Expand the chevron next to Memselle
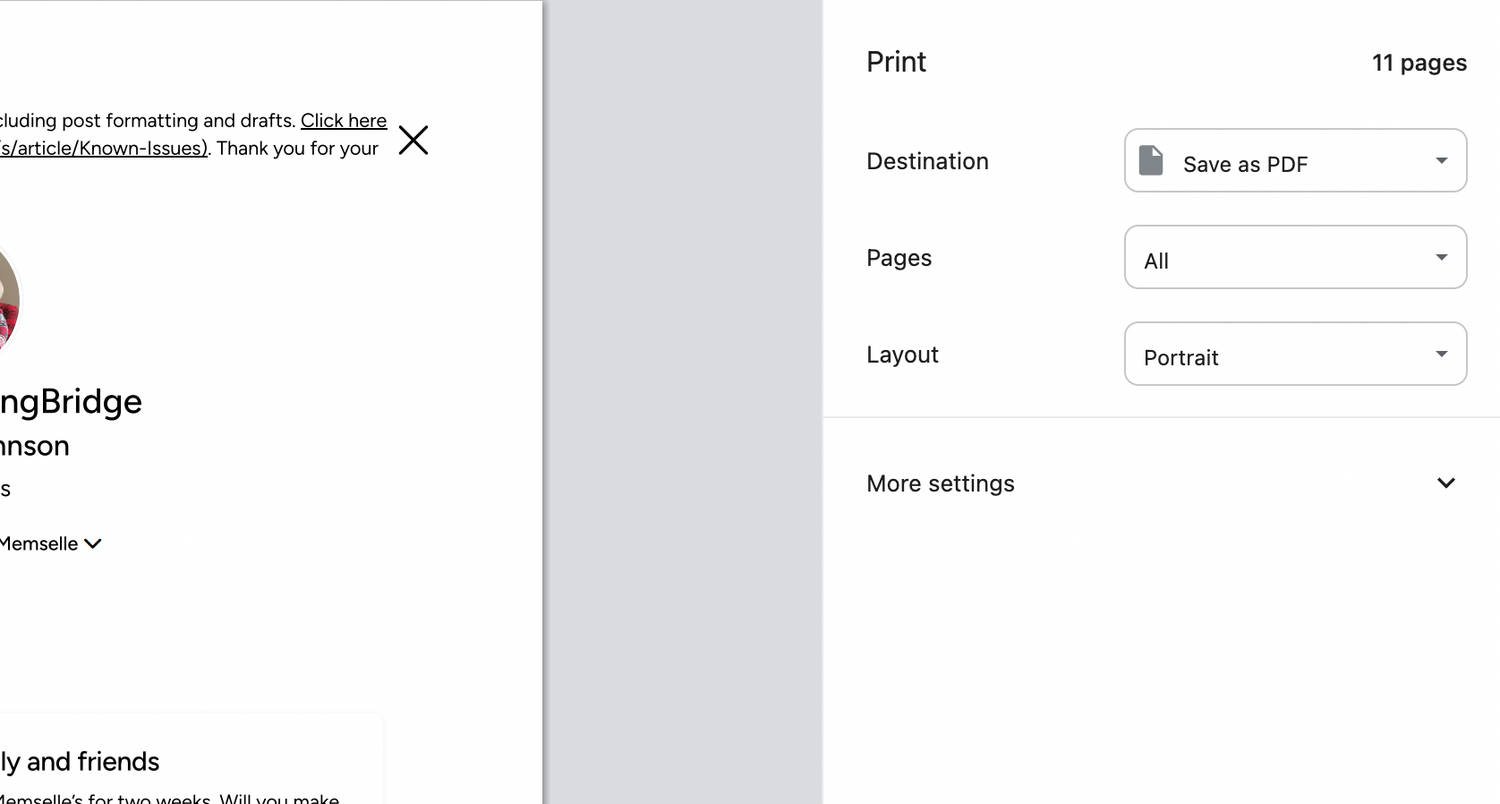 click(93, 544)
